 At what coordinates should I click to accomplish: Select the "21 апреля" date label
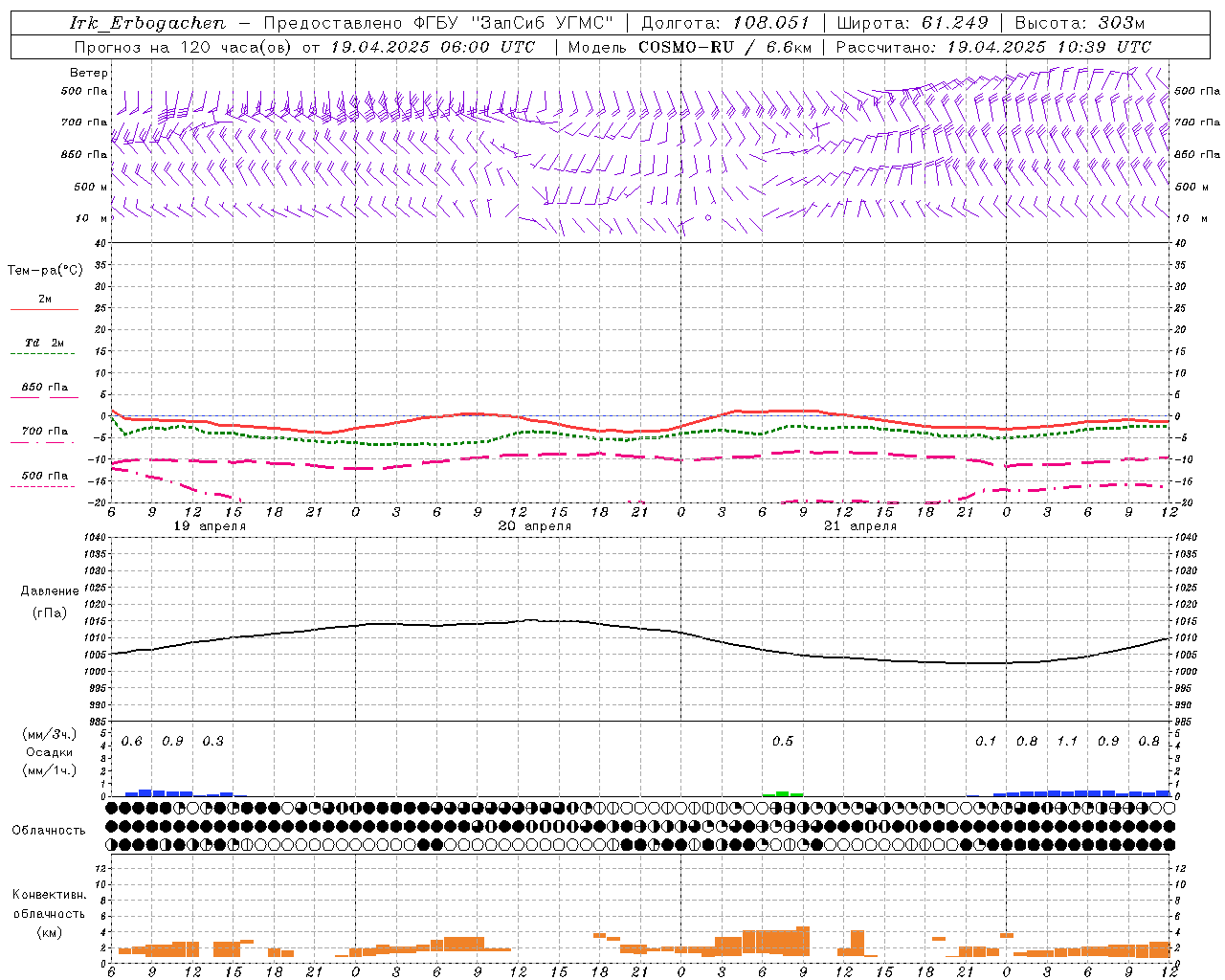coord(860,526)
